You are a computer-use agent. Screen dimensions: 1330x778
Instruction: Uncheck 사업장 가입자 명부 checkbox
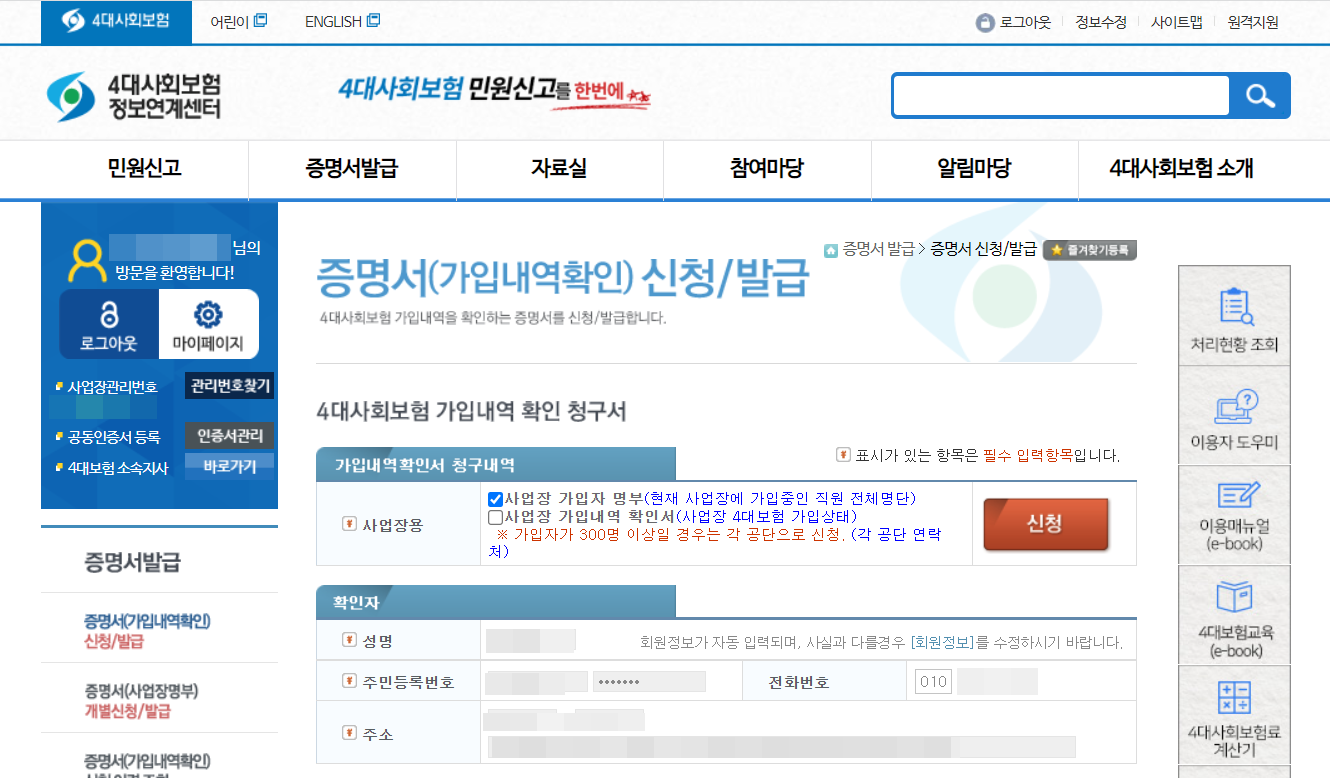pyautogui.click(x=495, y=499)
